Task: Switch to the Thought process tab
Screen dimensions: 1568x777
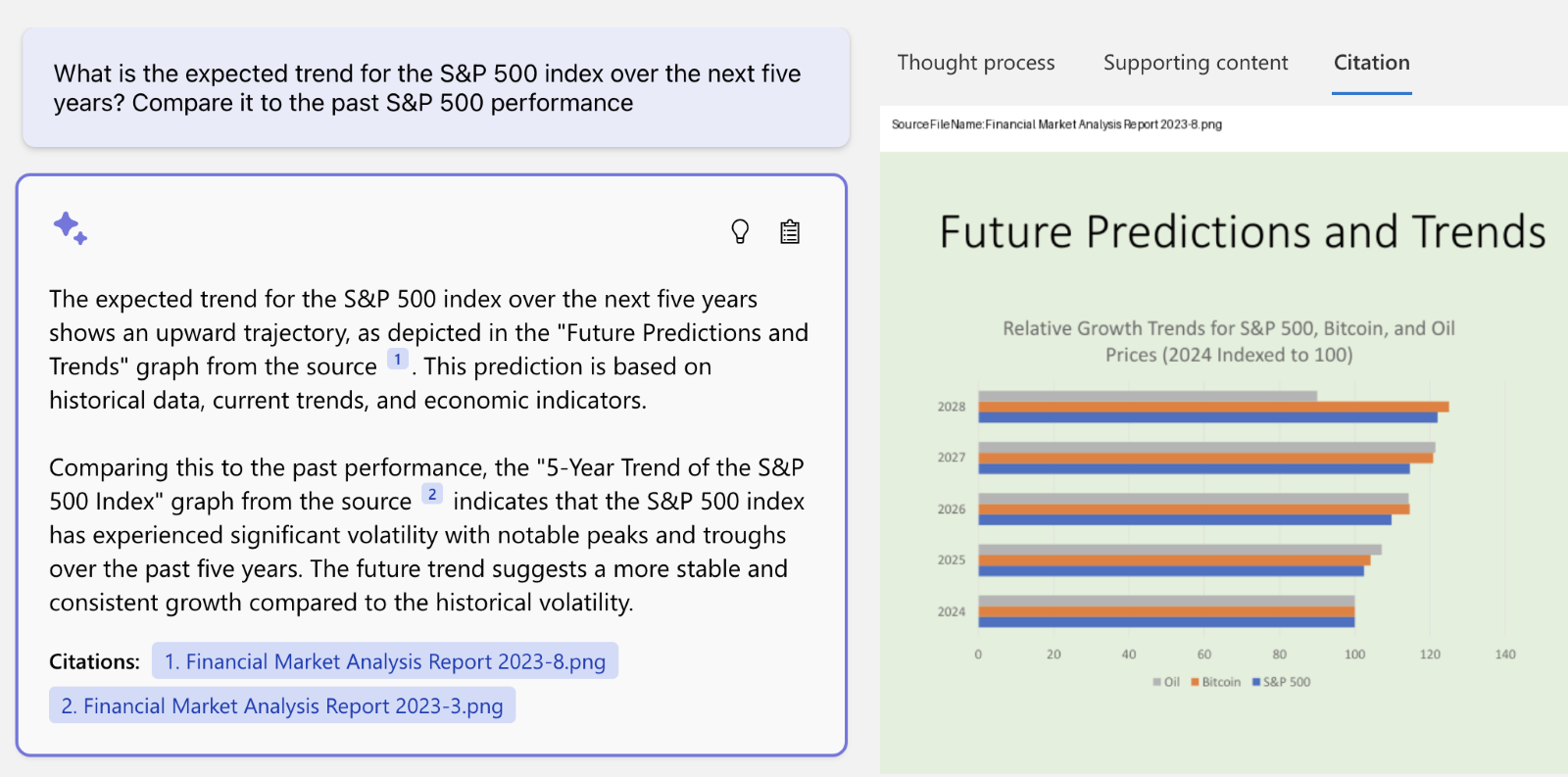Action: [975, 62]
